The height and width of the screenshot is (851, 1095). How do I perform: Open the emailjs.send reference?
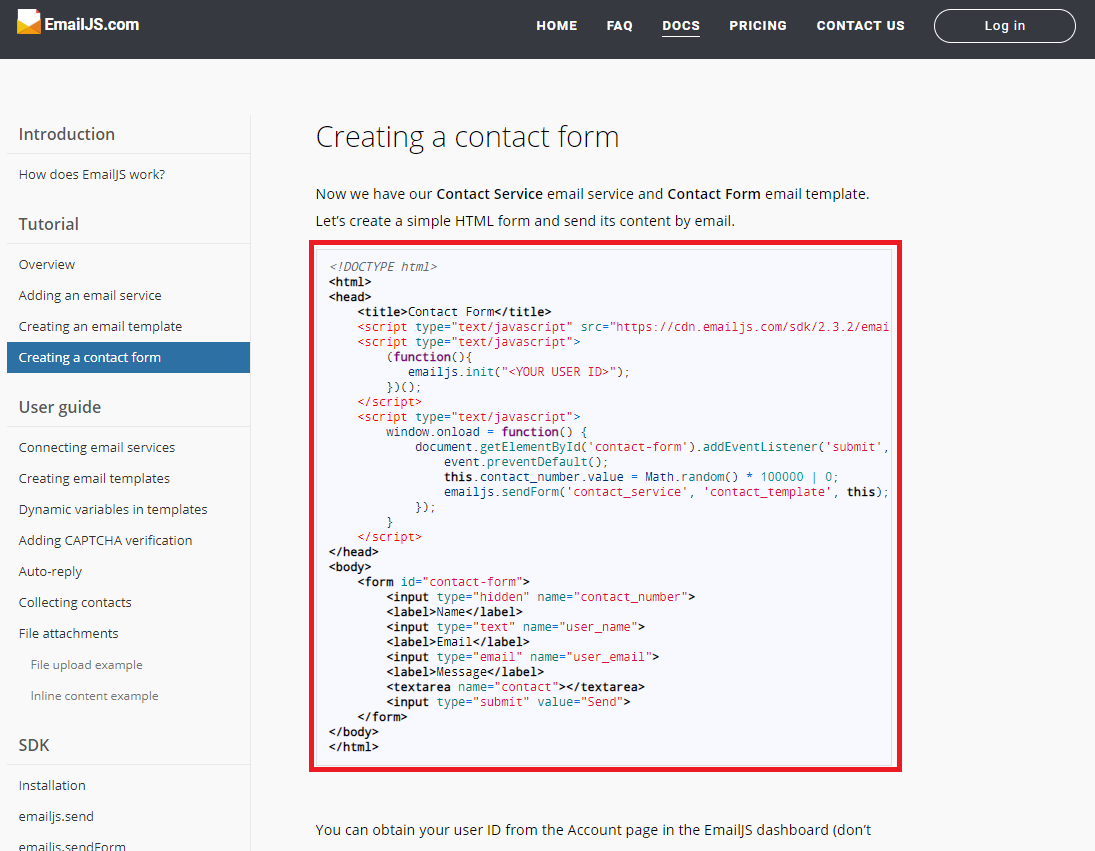pos(56,816)
